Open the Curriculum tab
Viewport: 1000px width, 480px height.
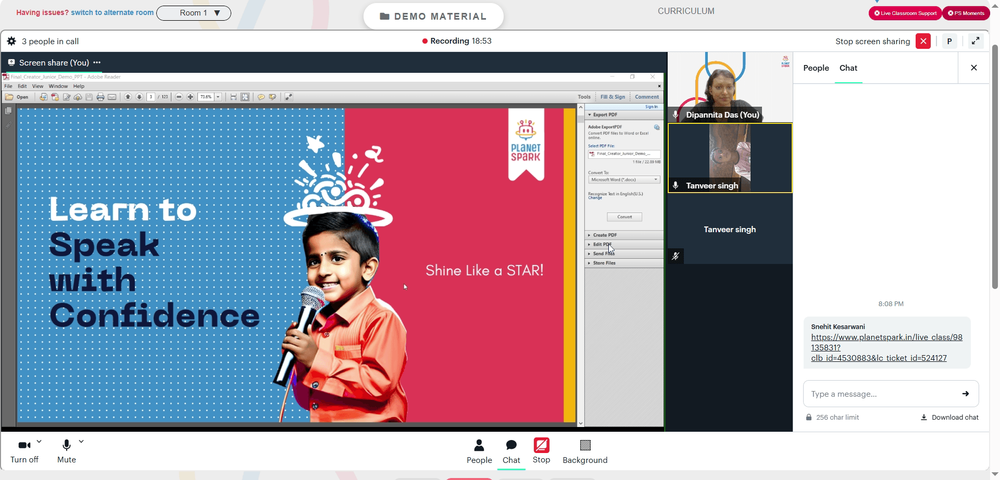[x=686, y=11]
